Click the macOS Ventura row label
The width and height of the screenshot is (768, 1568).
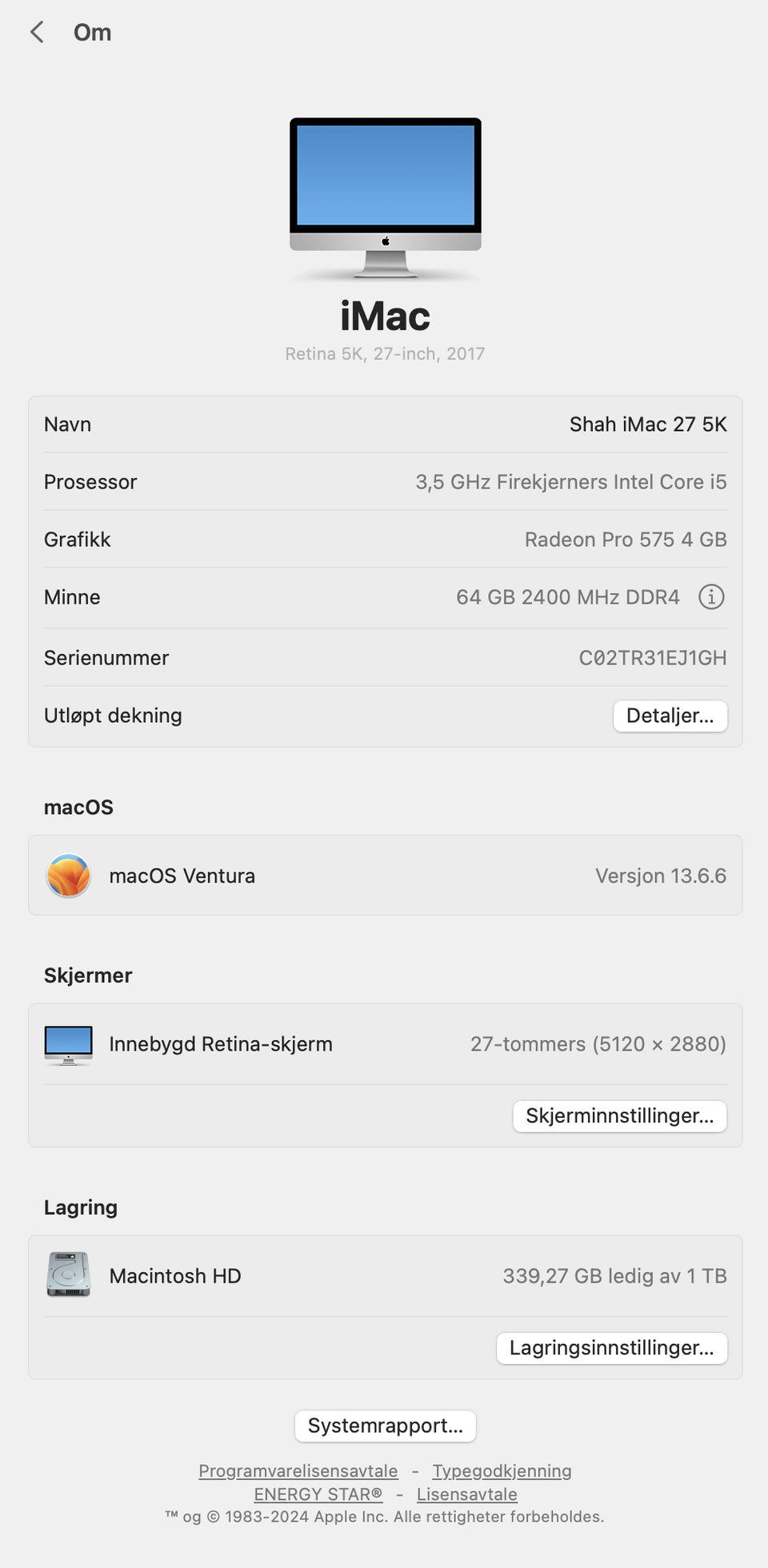[x=182, y=876]
